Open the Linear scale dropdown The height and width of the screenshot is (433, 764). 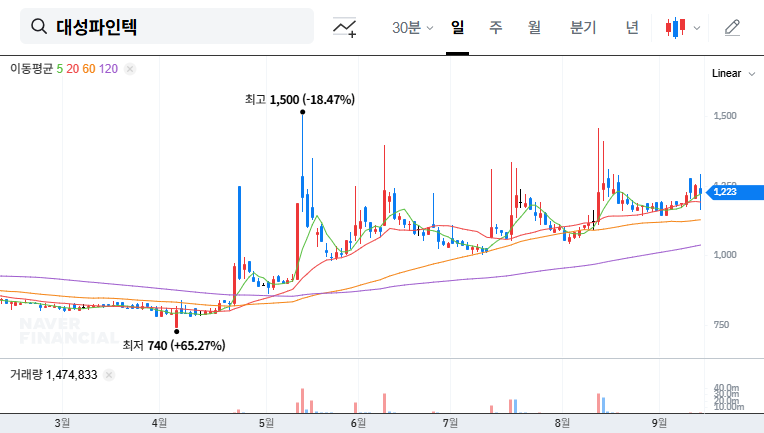tap(726, 74)
